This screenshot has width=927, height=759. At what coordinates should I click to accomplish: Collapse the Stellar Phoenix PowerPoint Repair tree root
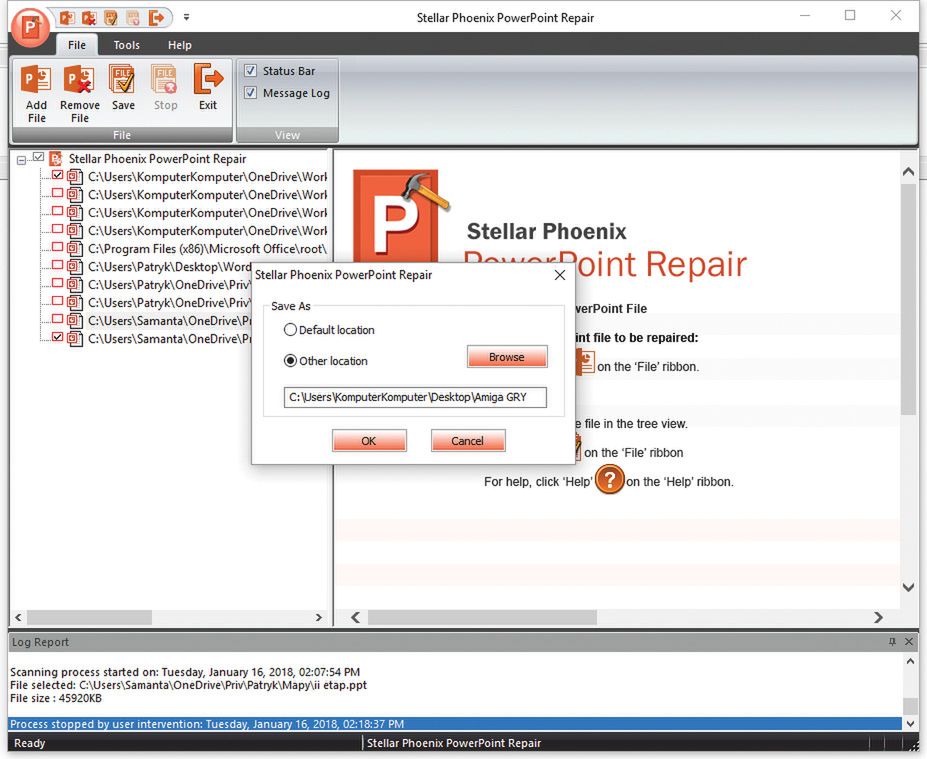coord(21,160)
